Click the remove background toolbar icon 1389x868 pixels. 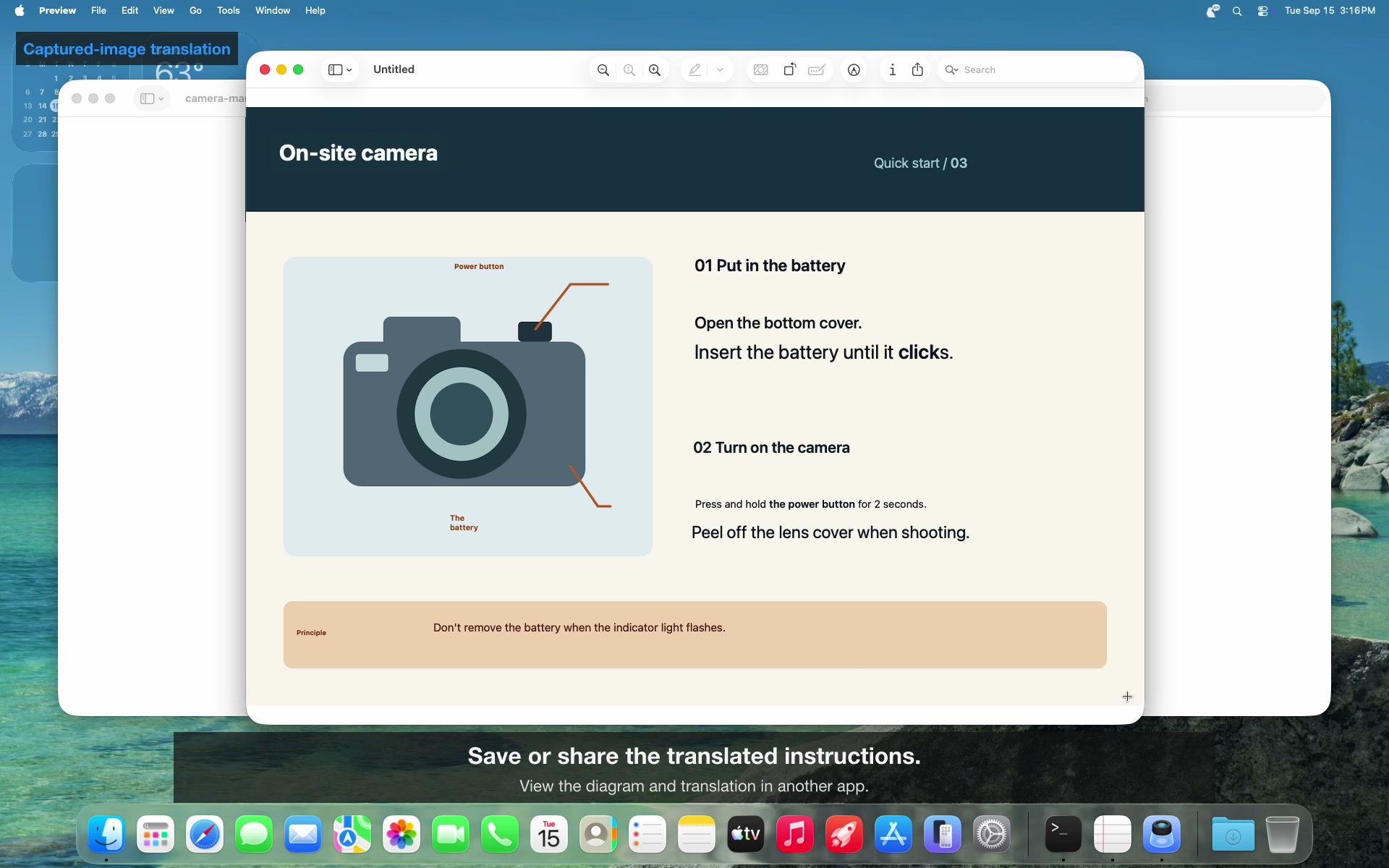pos(760,70)
